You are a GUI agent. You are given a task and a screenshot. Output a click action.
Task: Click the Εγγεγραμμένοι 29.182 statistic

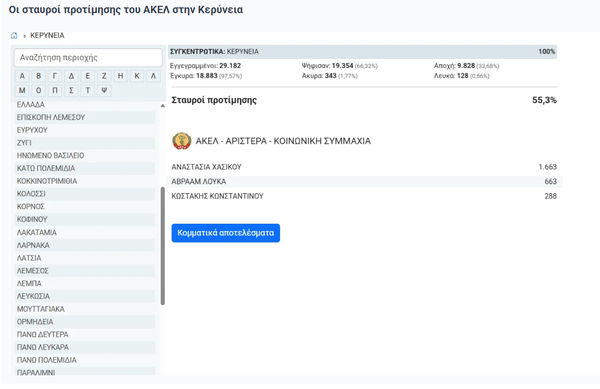point(205,66)
